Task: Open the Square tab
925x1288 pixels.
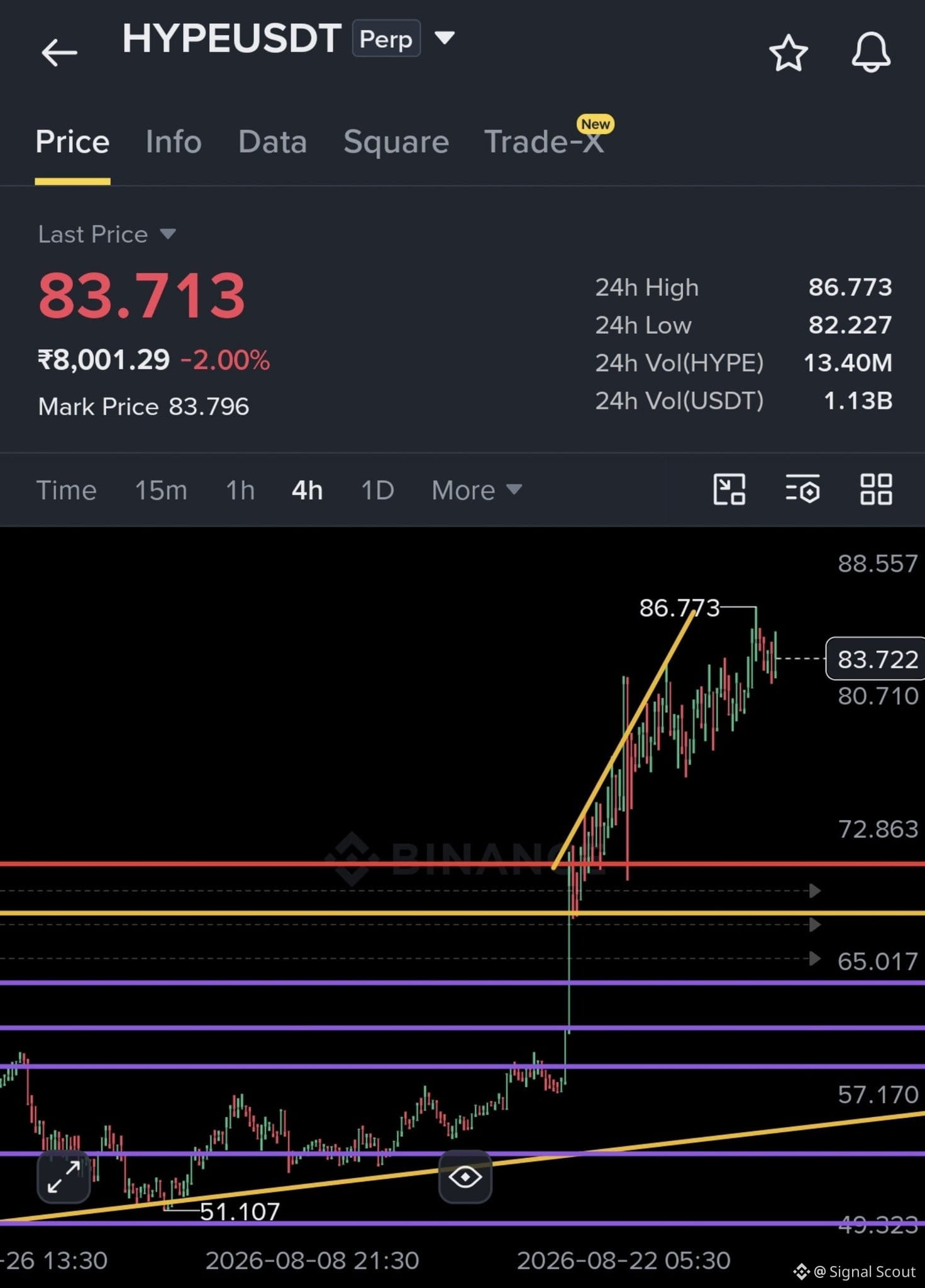Action: click(x=396, y=142)
